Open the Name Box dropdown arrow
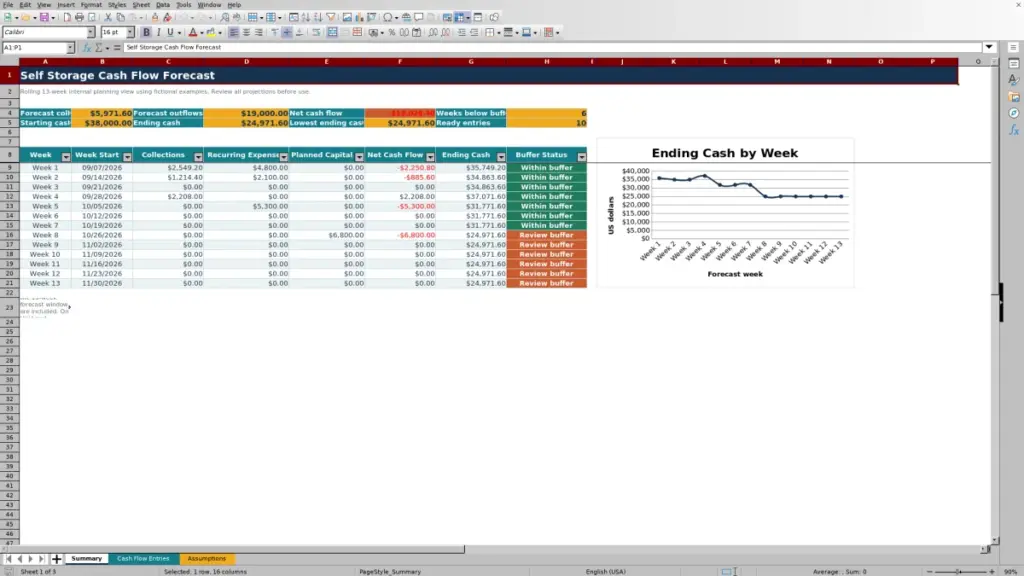The width and height of the screenshot is (1024, 576). click(70, 48)
